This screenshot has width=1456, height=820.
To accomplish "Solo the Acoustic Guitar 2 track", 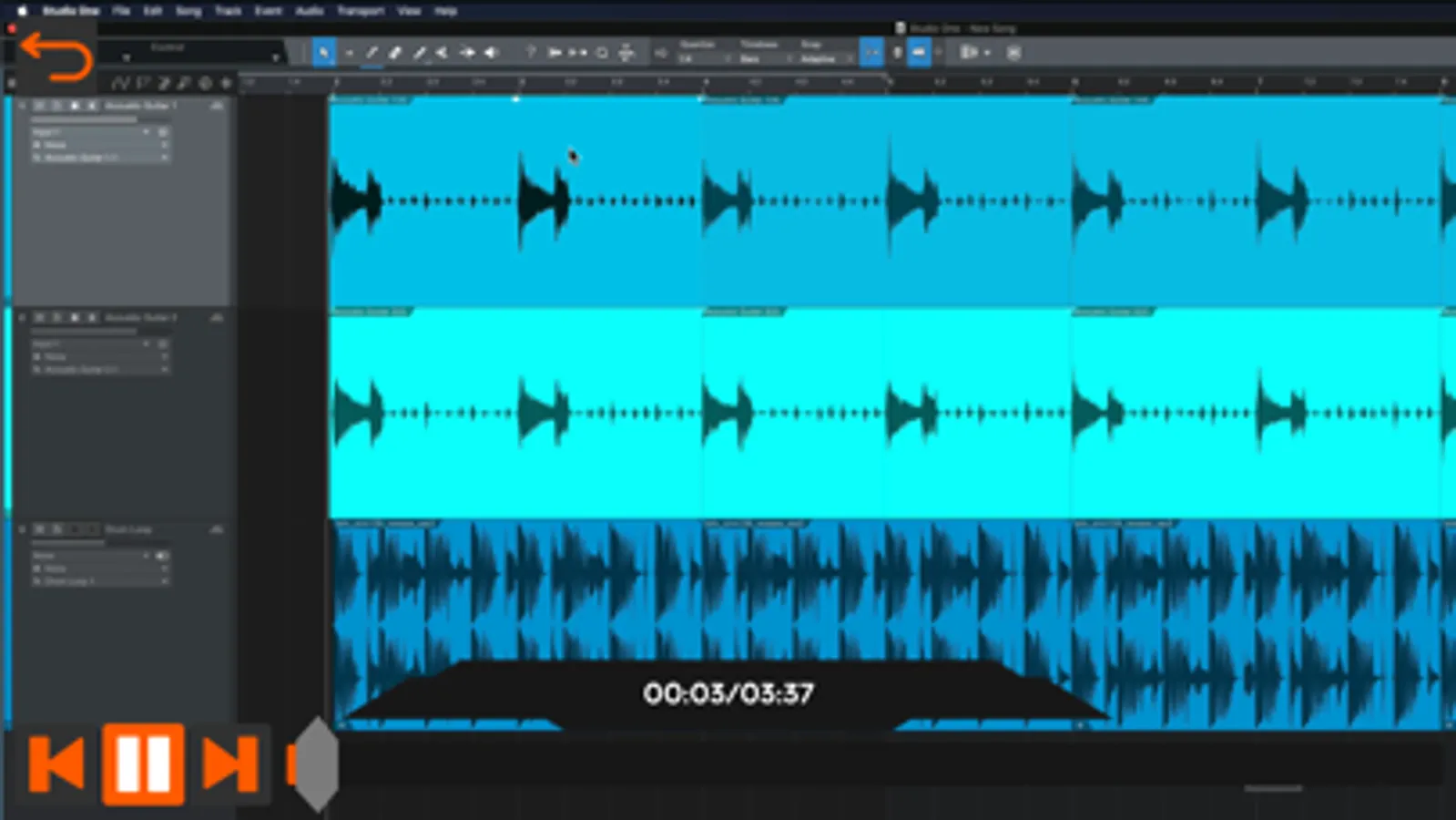I will coord(56,317).
